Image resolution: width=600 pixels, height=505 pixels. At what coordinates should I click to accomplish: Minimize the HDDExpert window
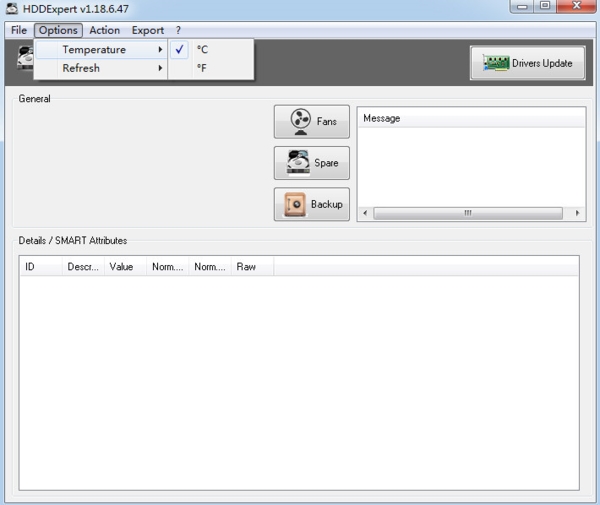pyautogui.click(x=522, y=6)
